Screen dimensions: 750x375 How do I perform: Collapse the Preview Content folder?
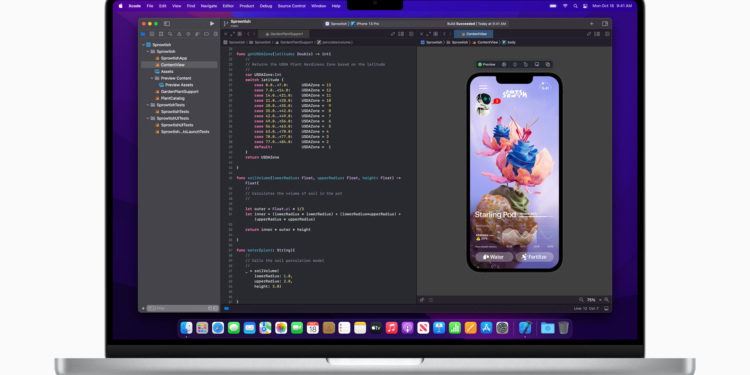click(152, 78)
